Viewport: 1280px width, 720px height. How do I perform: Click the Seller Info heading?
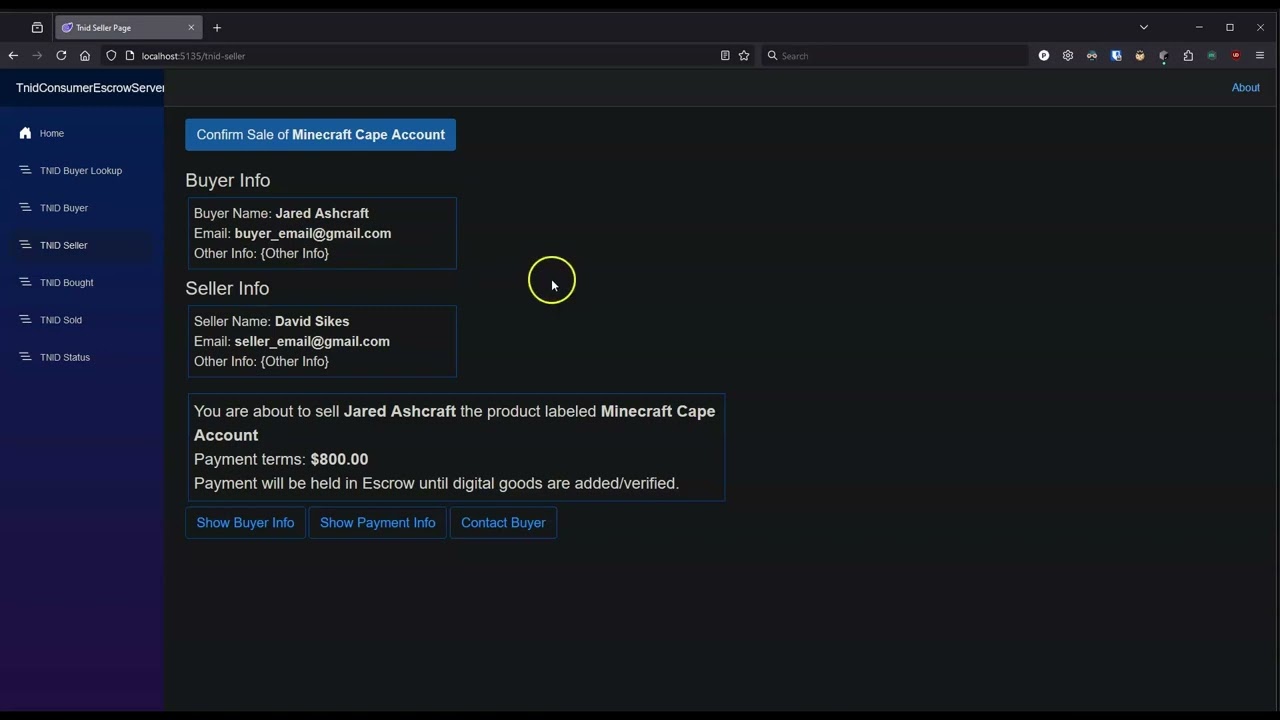click(227, 288)
